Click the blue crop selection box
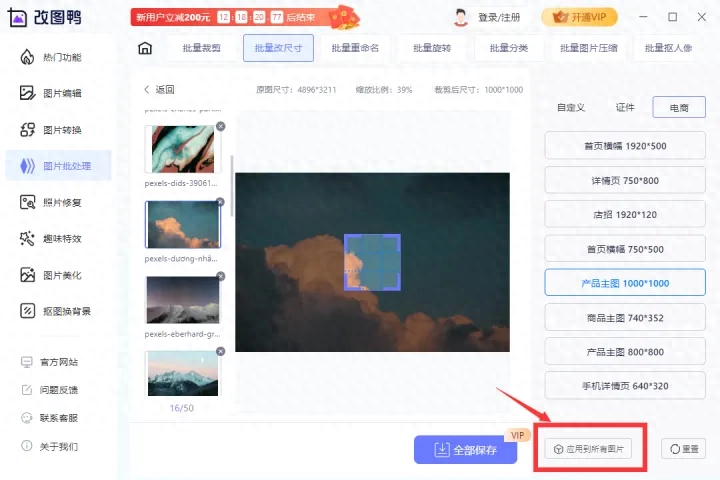Viewport: 720px width, 480px height. [372, 262]
